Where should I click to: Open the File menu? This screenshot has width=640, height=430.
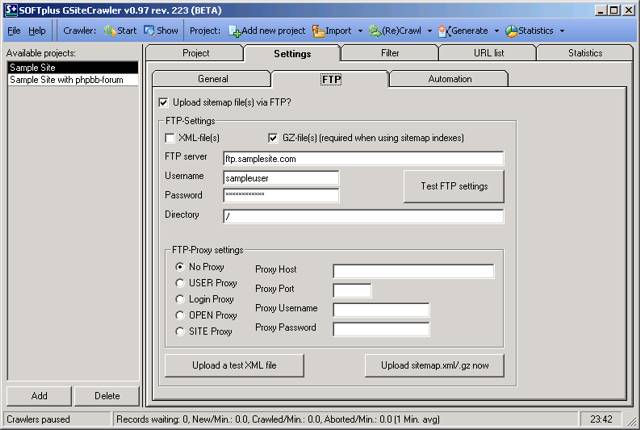[x=14, y=31]
